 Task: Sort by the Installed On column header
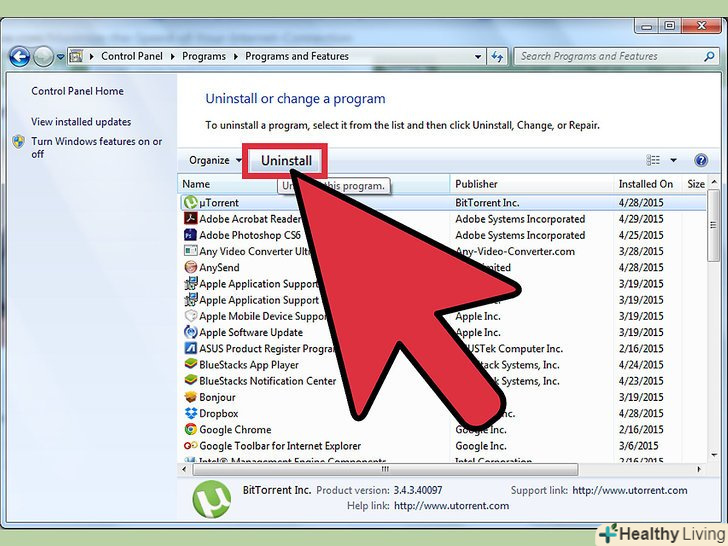646,184
